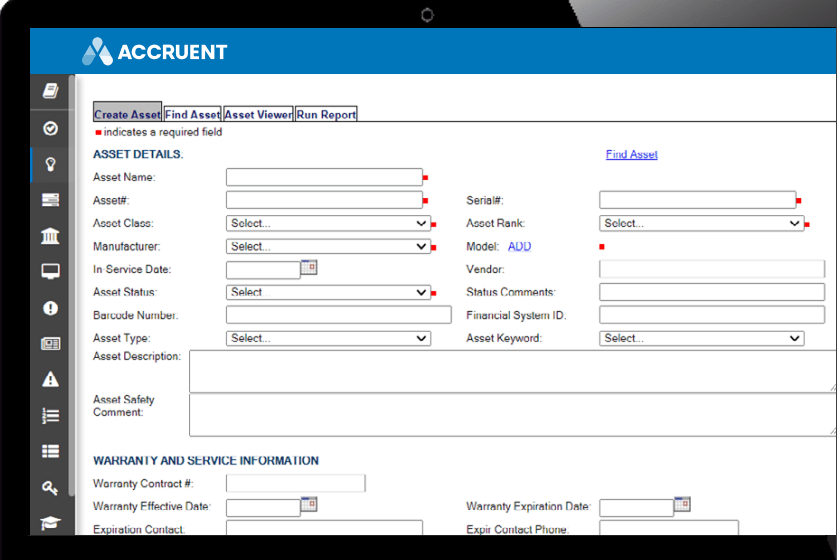The width and height of the screenshot is (837, 560).
Task: Switch to the Find Asset tab
Action: [192, 115]
